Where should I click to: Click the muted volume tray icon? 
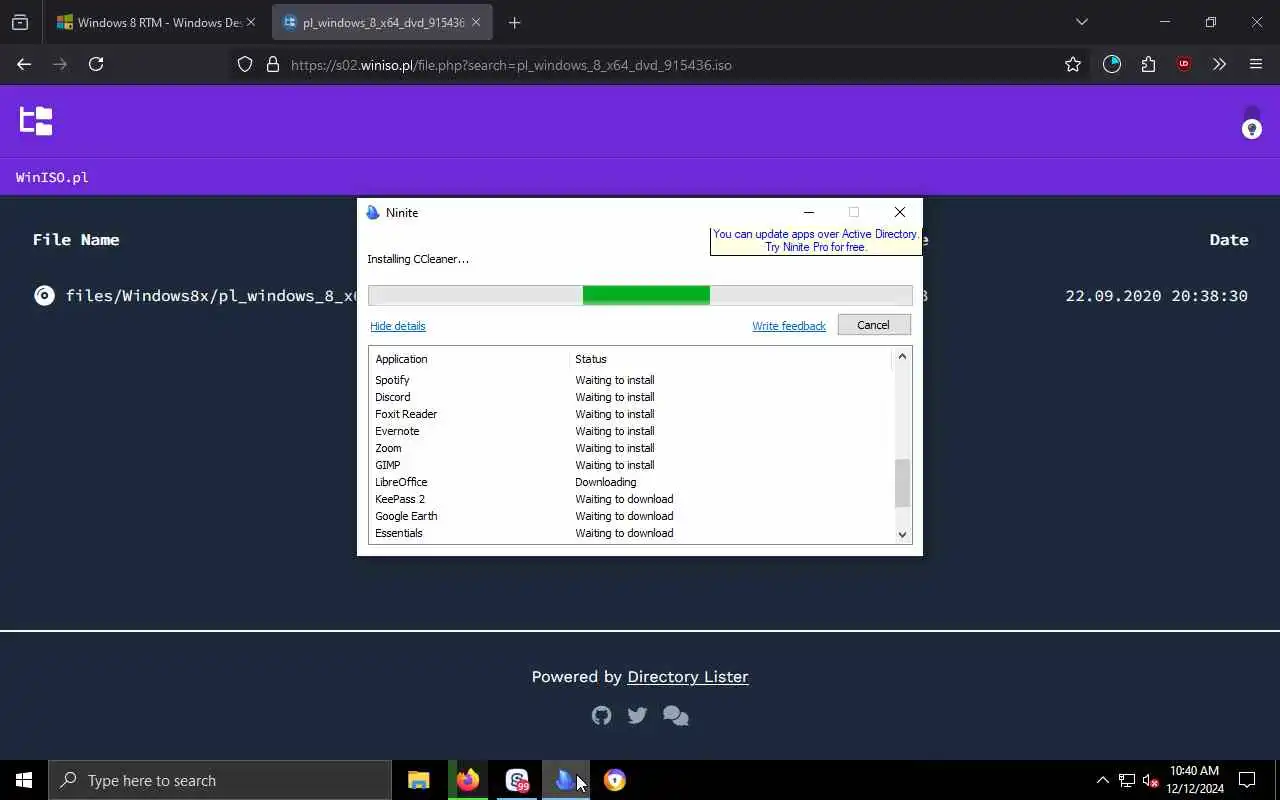pyautogui.click(x=1150, y=780)
